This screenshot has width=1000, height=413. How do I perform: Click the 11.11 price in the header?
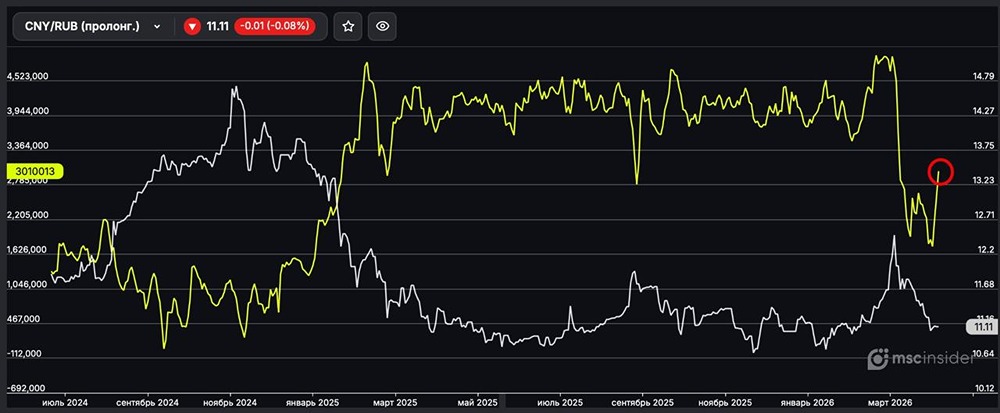pyautogui.click(x=217, y=27)
